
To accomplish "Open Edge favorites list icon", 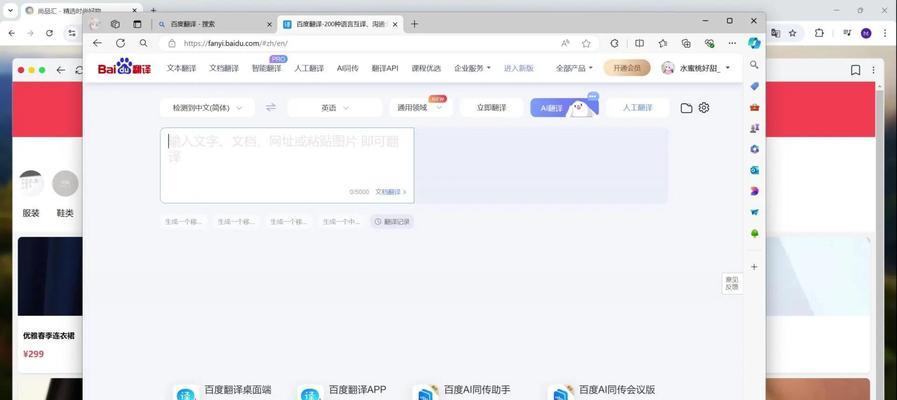I will pos(662,43).
